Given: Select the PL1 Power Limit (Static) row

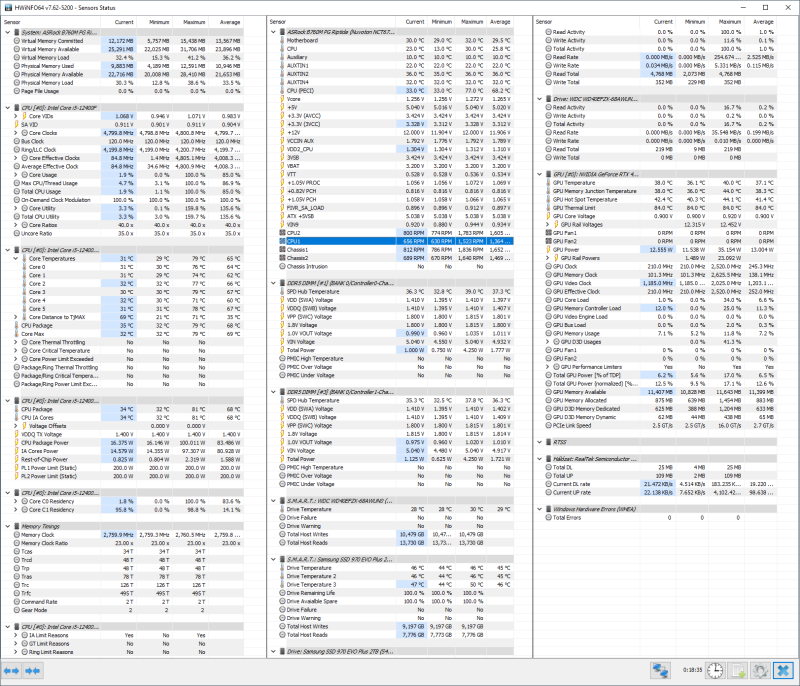Looking at the screenshot, I should 127,468.
